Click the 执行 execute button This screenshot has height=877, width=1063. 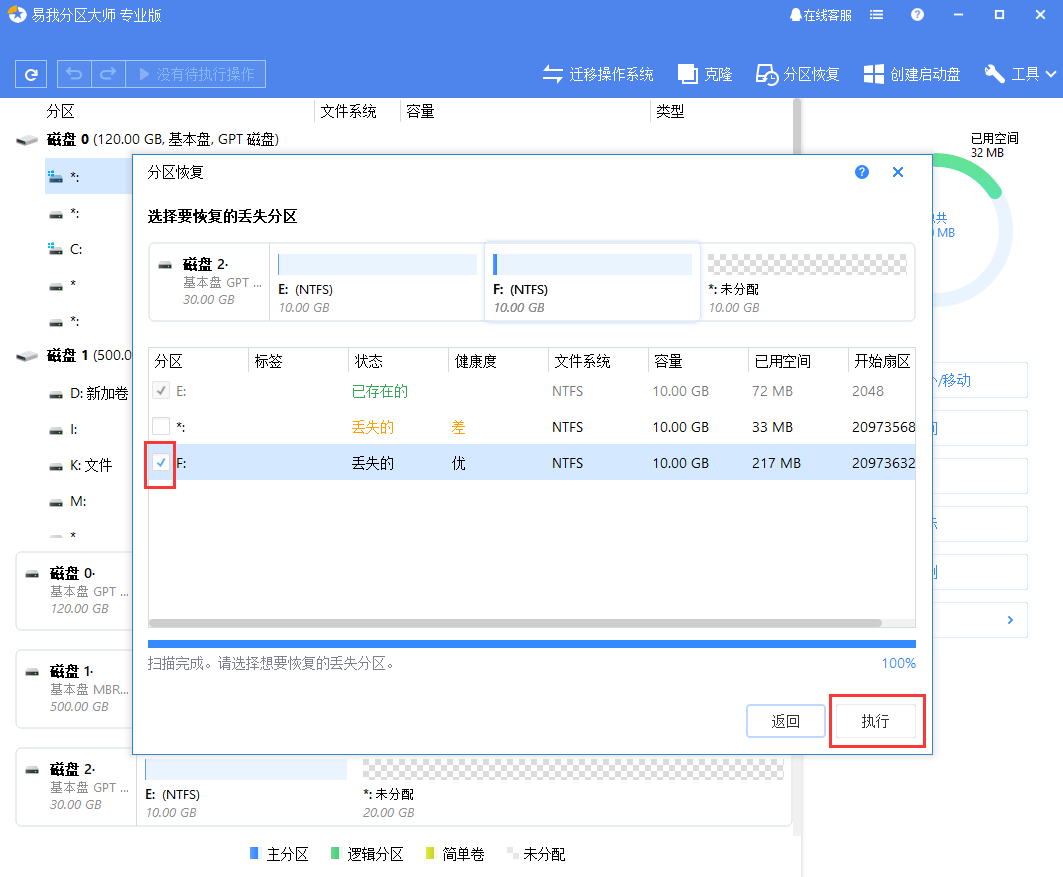pyautogui.click(x=877, y=720)
